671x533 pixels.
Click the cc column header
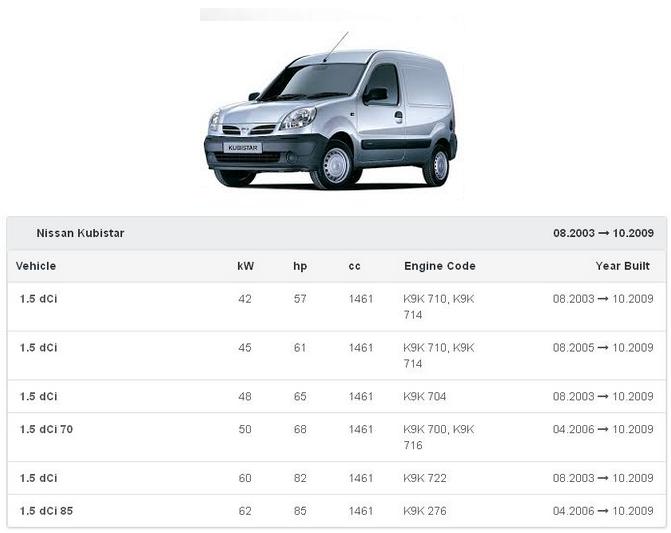[x=355, y=266]
